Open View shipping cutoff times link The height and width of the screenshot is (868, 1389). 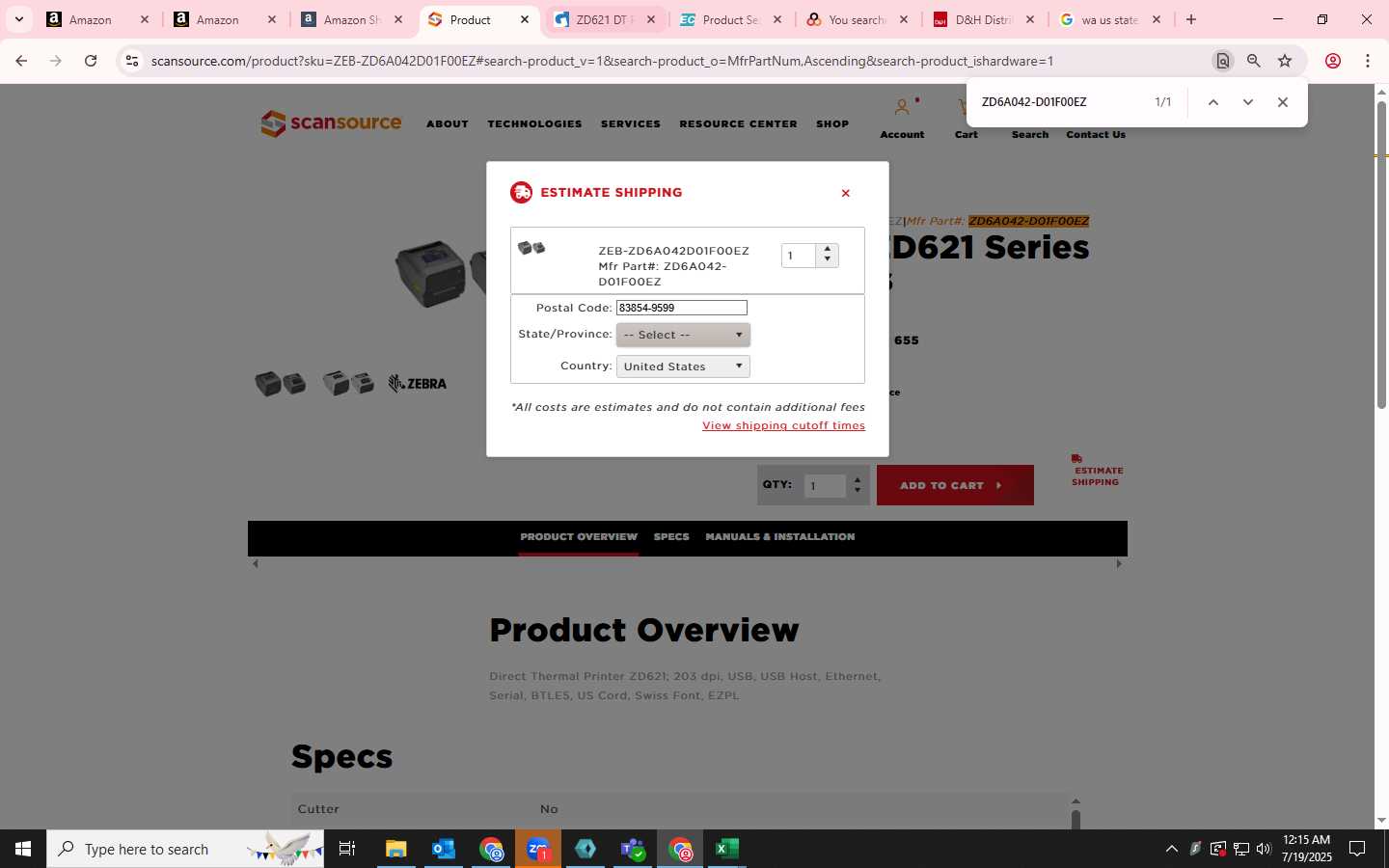[x=783, y=425]
